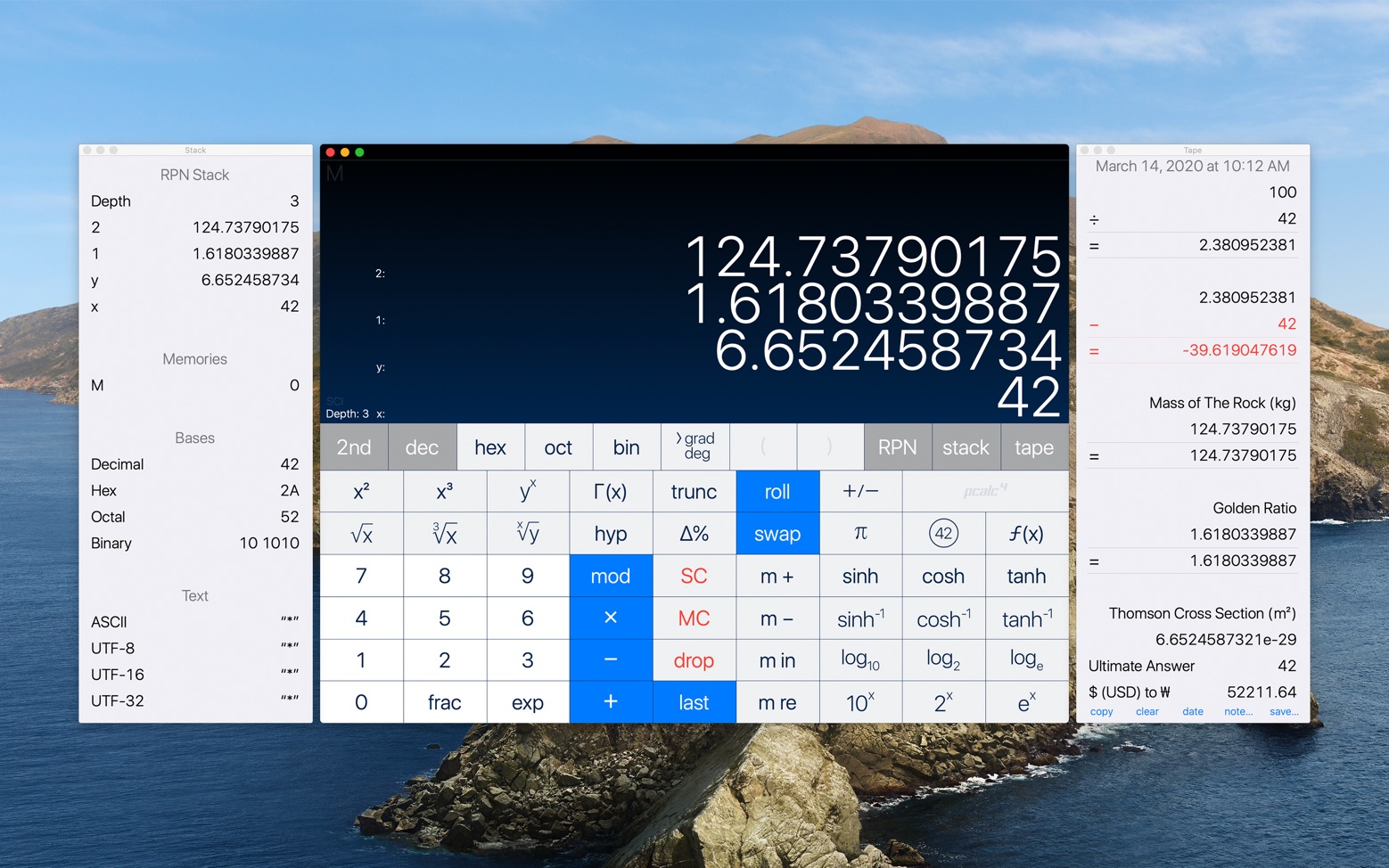
Task: Click the last key
Action: (694, 702)
